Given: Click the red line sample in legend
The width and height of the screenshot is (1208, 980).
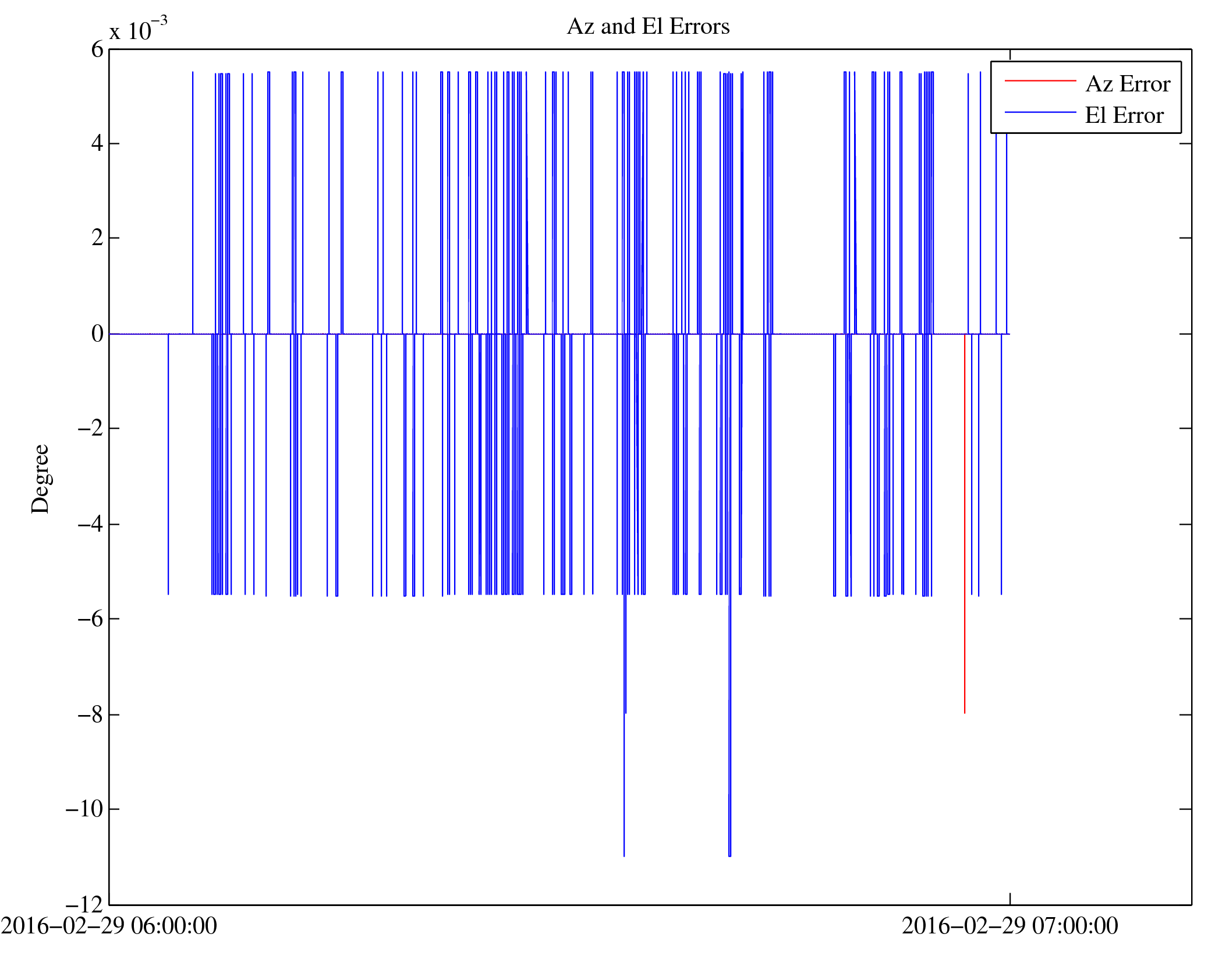Looking at the screenshot, I should click(1040, 81).
